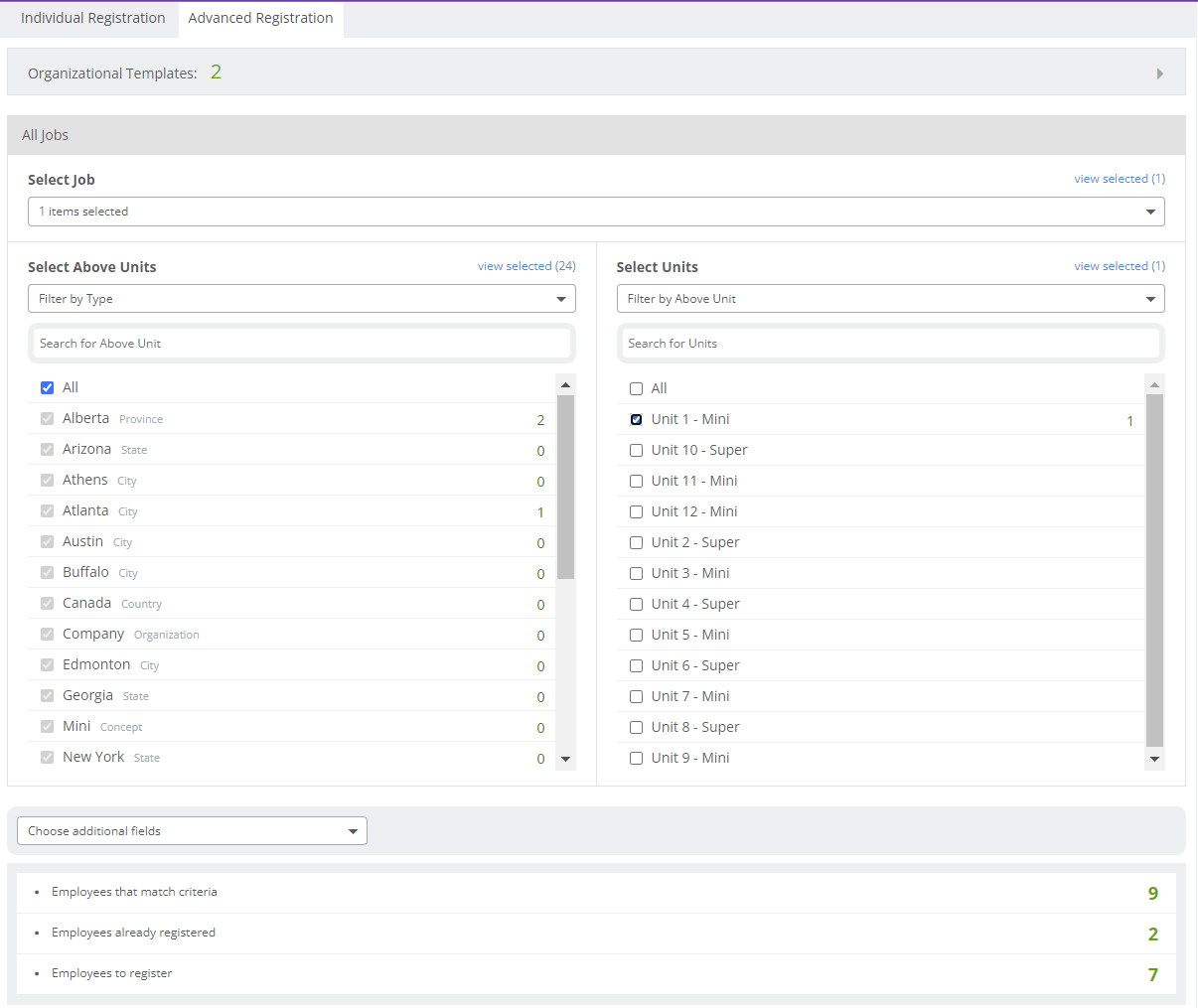The width and height of the screenshot is (1198, 1008).
Task: Click the Above Units list scrollbar thumb
Action: 565,487
